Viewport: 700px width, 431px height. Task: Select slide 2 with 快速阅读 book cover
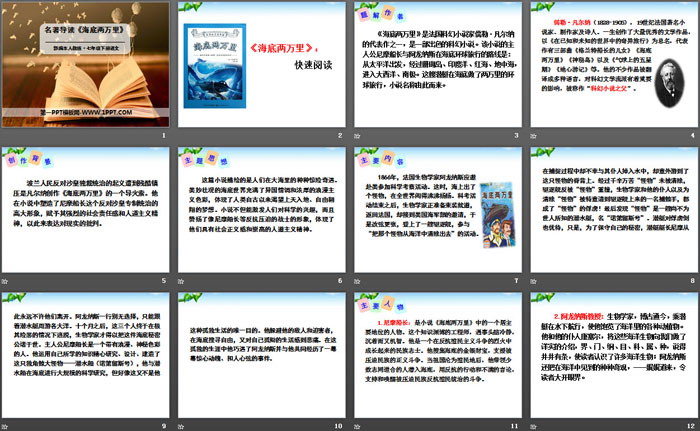262,64
